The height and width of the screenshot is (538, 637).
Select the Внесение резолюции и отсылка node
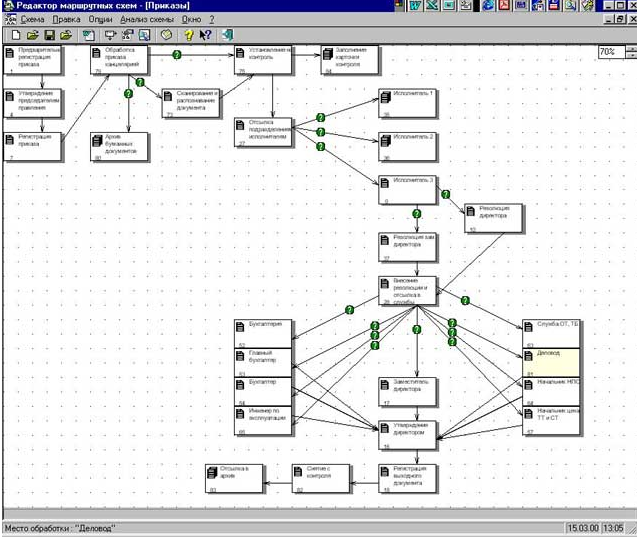(x=407, y=291)
